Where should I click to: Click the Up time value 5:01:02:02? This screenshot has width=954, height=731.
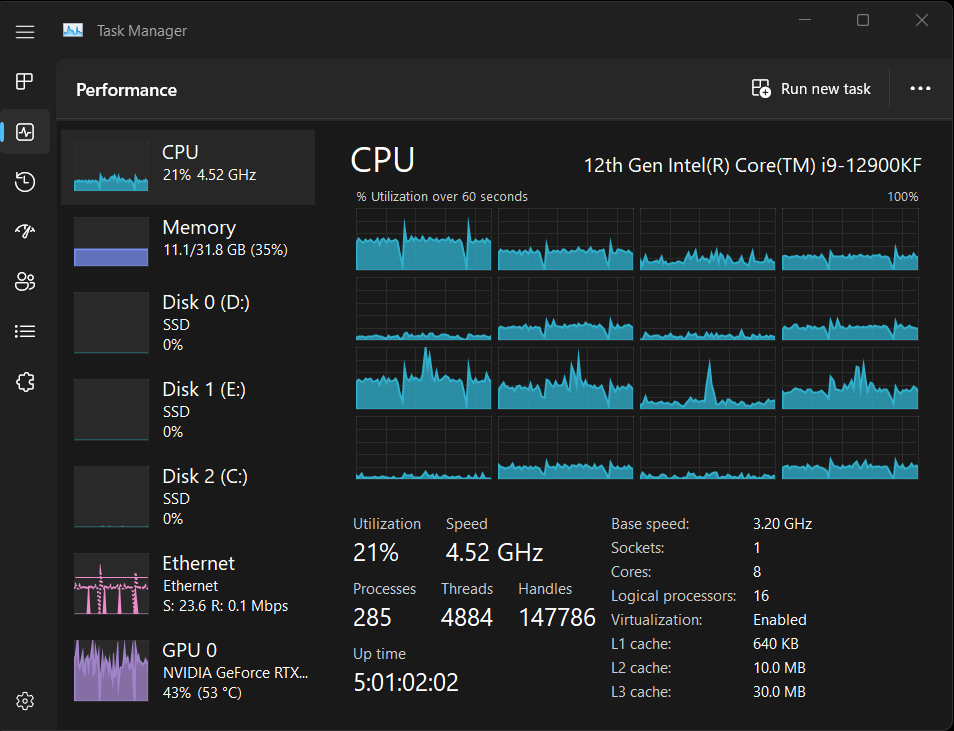coord(406,683)
